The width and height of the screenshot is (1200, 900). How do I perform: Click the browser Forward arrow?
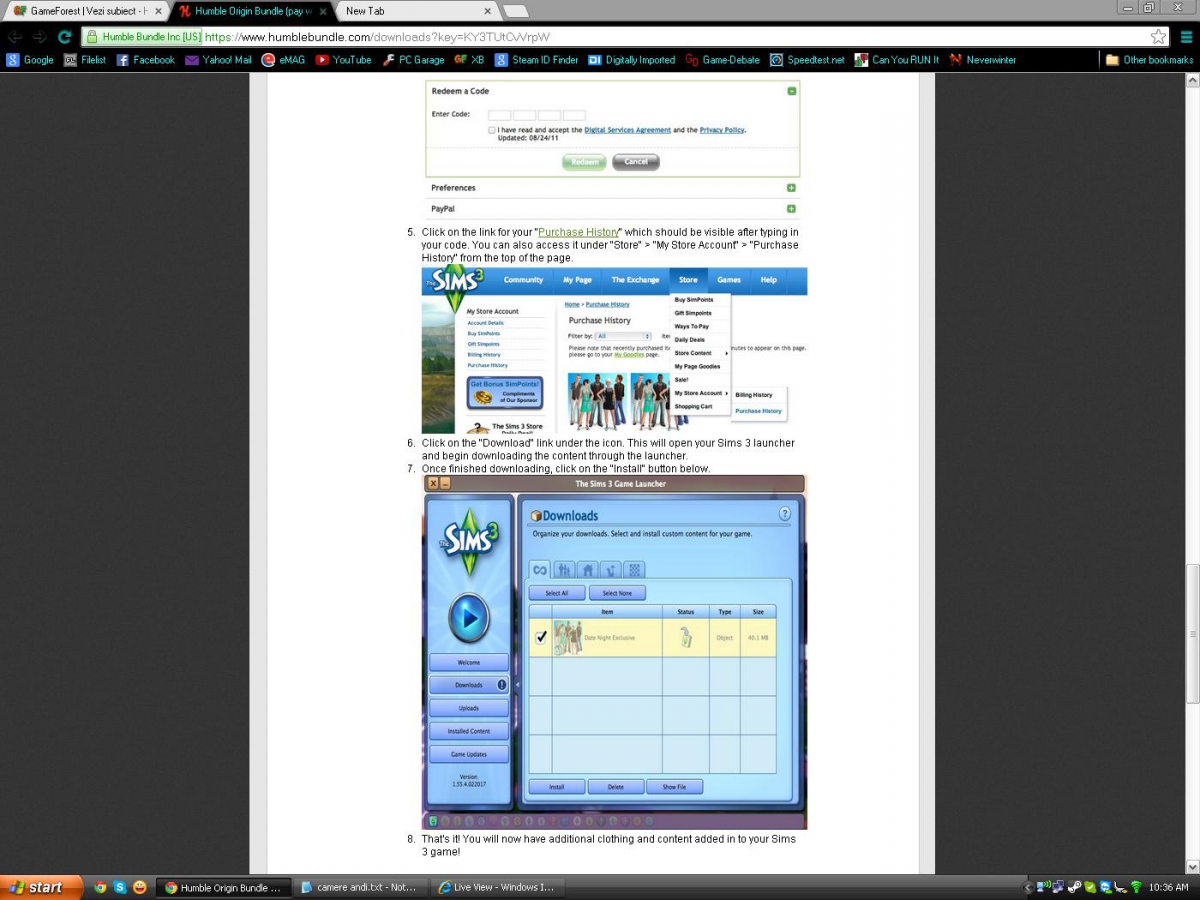[x=40, y=37]
